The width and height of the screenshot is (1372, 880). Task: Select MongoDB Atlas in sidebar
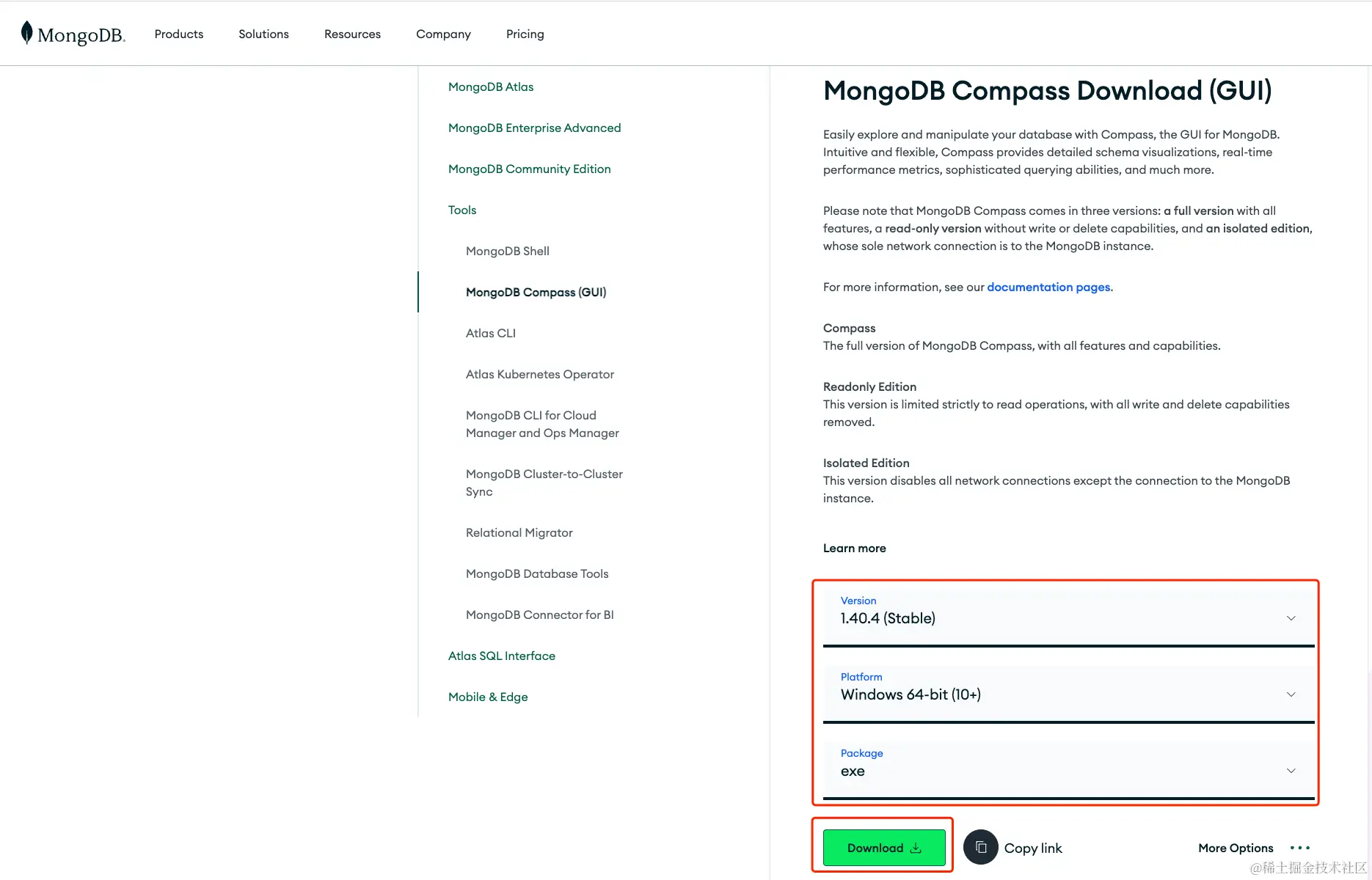(491, 87)
